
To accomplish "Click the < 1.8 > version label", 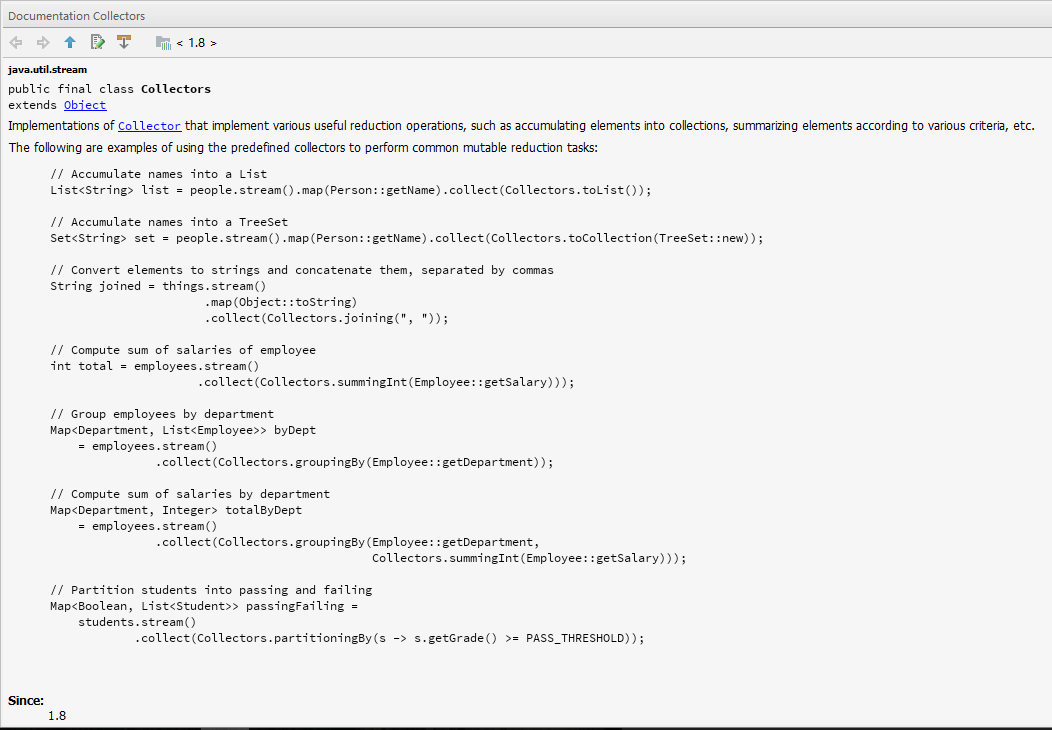I will [x=196, y=43].
